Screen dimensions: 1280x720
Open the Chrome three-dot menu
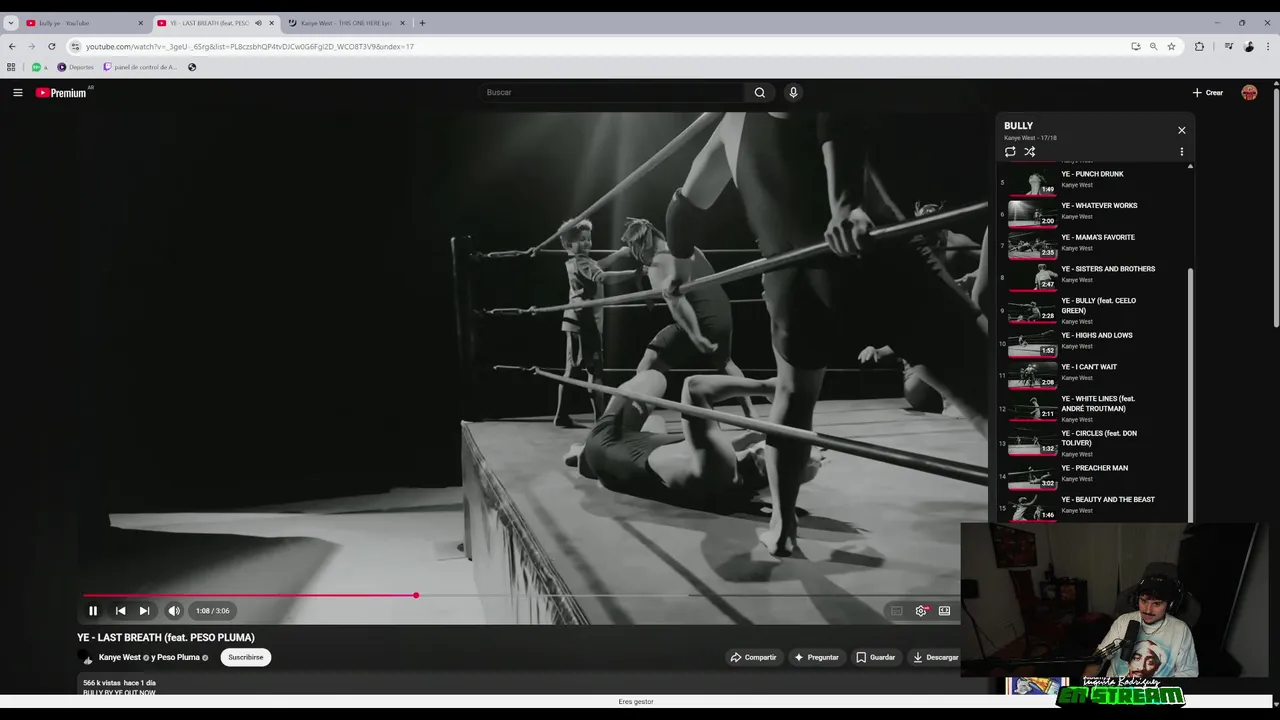pyautogui.click(x=1268, y=46)
